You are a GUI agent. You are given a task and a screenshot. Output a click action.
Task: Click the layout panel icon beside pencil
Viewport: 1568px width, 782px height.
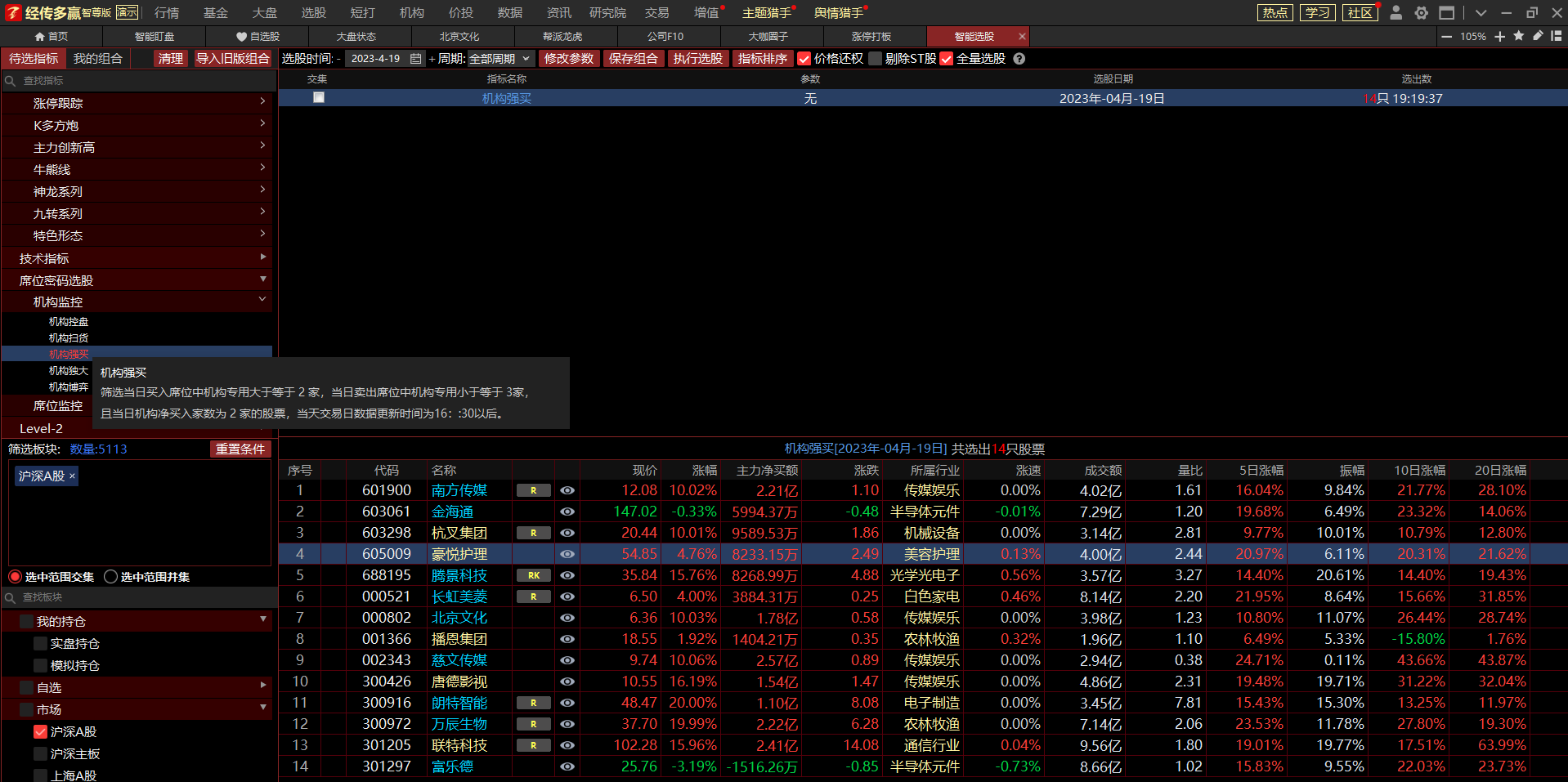click(x=1557, y=36)
